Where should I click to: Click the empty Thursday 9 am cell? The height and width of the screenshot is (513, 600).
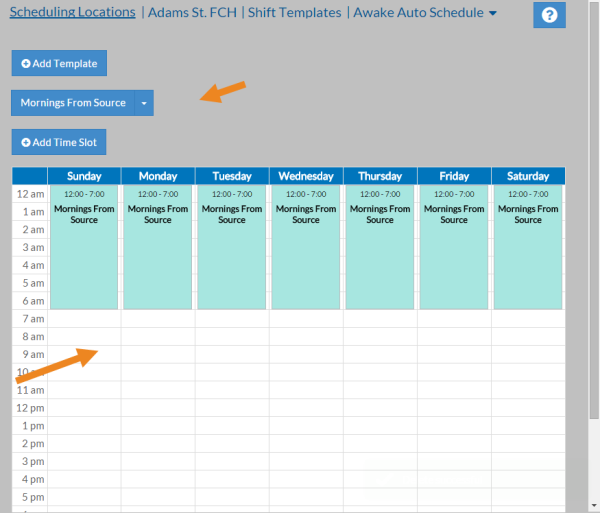[x=380, y=354]
